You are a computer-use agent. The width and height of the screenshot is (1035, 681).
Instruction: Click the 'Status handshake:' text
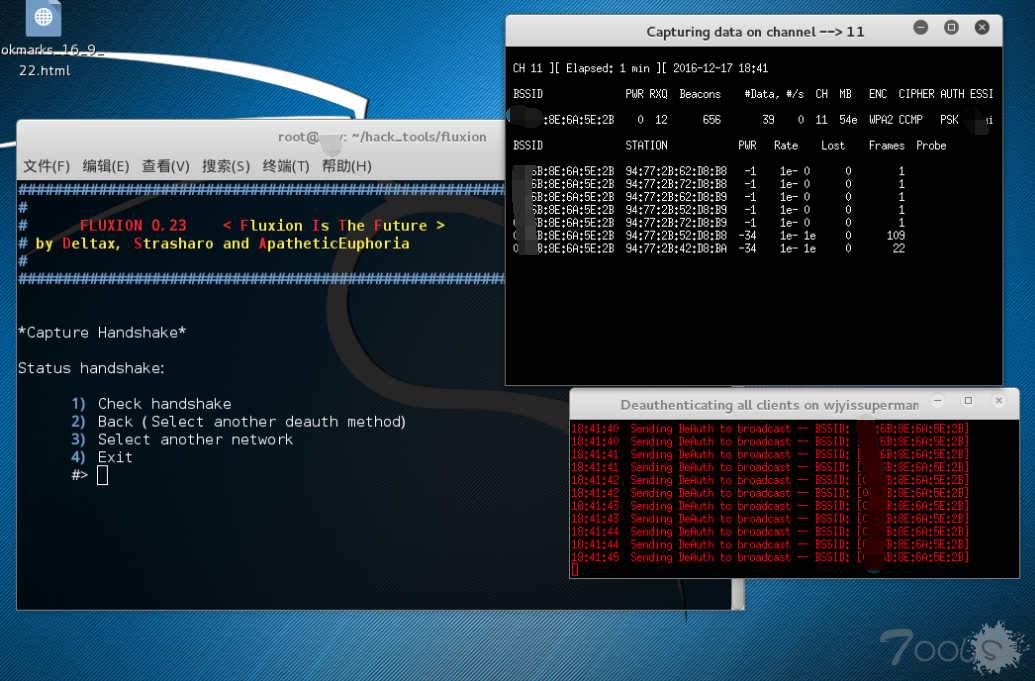(x=91, y=368)
